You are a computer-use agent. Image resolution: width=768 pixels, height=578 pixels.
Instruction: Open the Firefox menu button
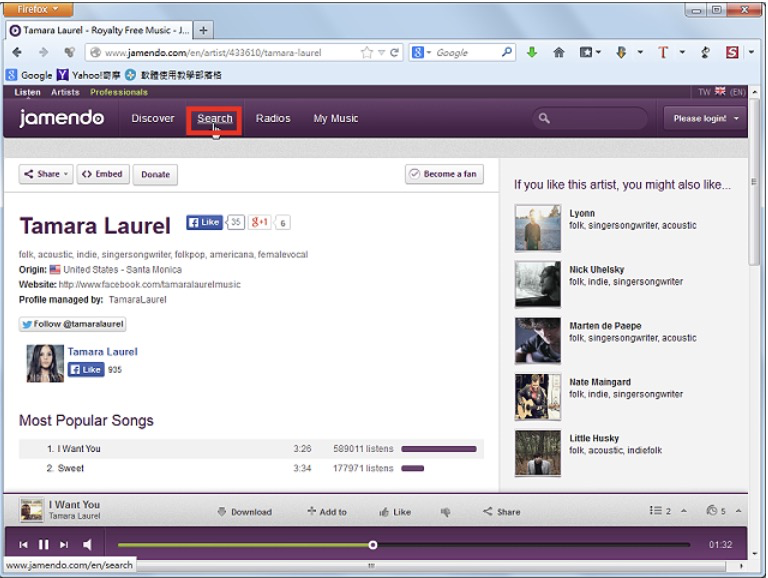click(x=38, y=9)
